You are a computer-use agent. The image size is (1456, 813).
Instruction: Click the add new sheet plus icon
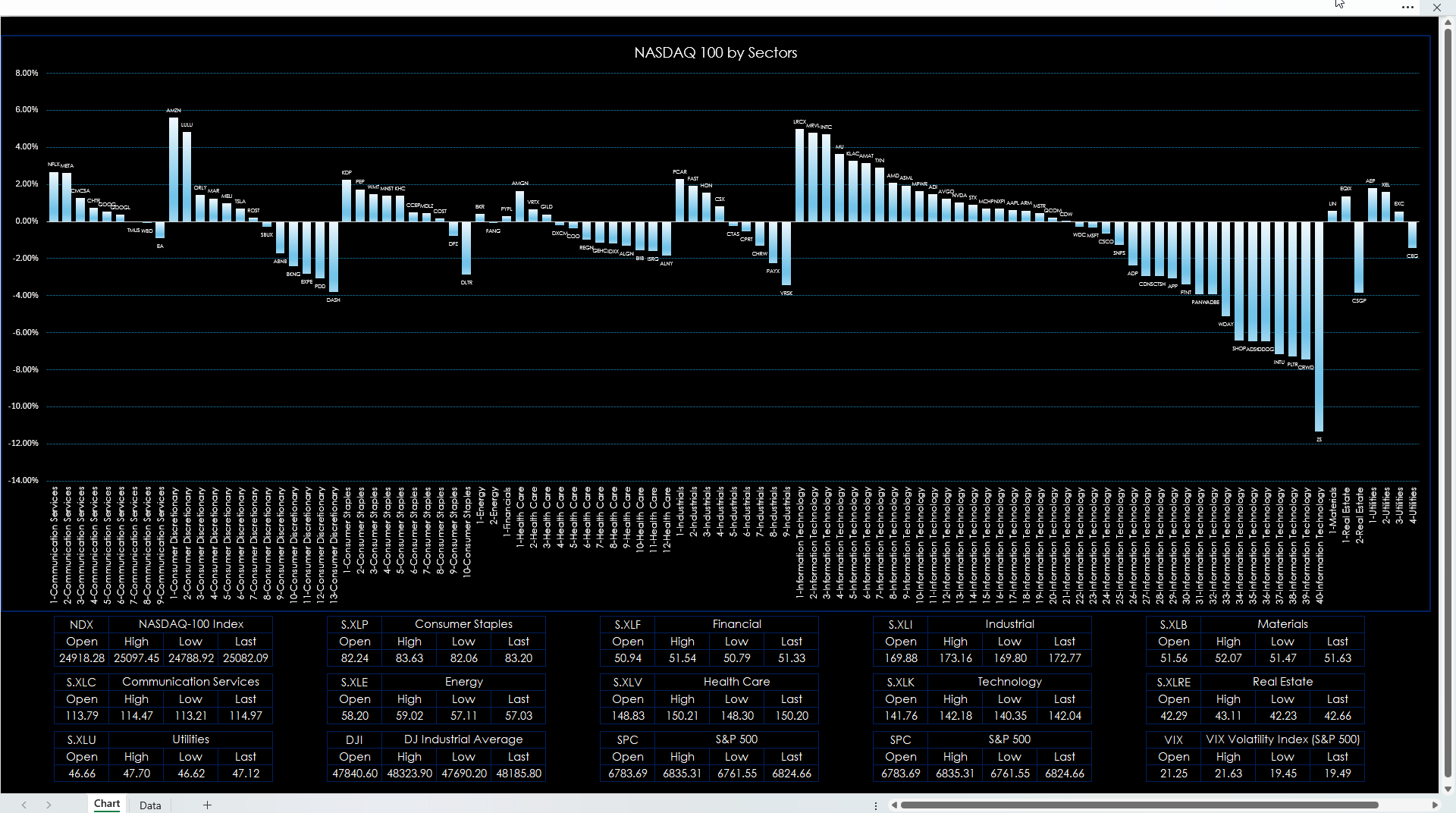click(207, 805)
